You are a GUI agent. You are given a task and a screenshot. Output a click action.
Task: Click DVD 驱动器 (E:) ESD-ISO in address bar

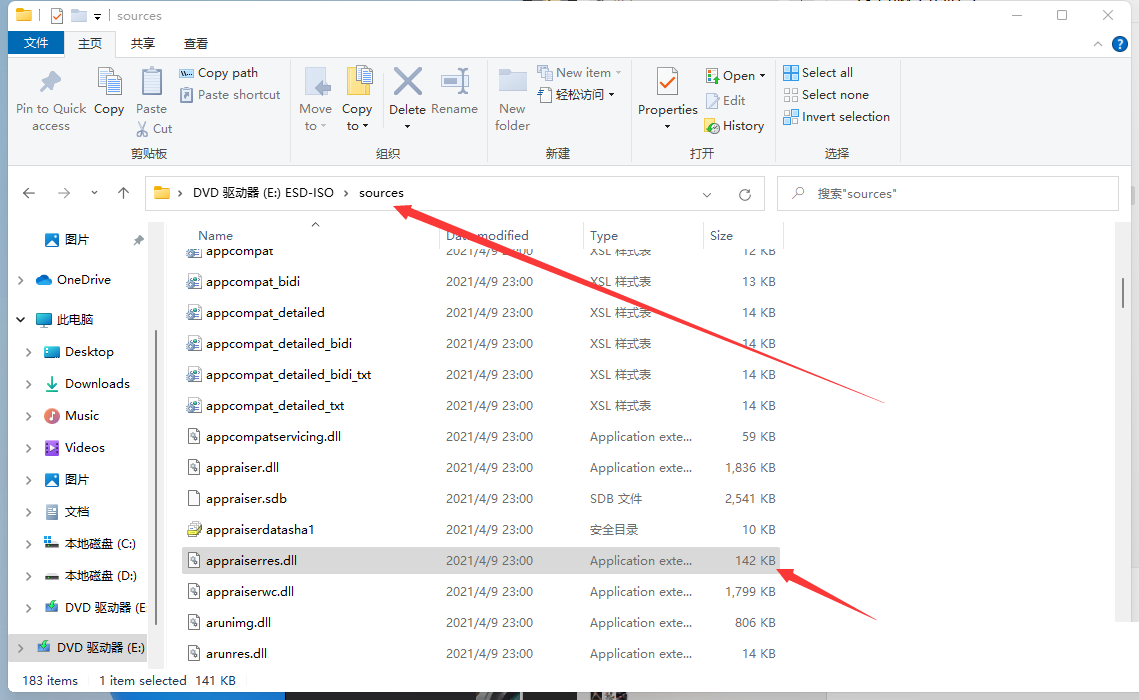point(263,193)
